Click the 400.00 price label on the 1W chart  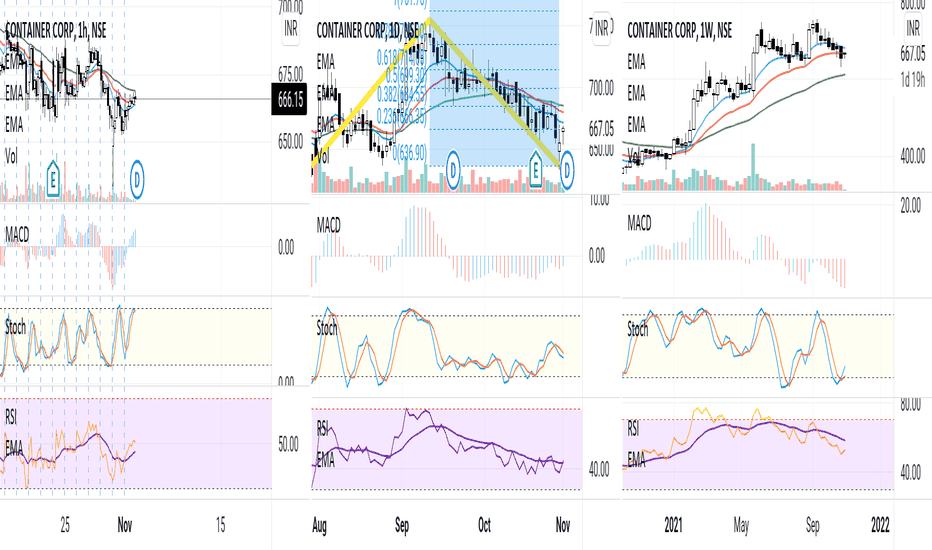coord(913,157)
